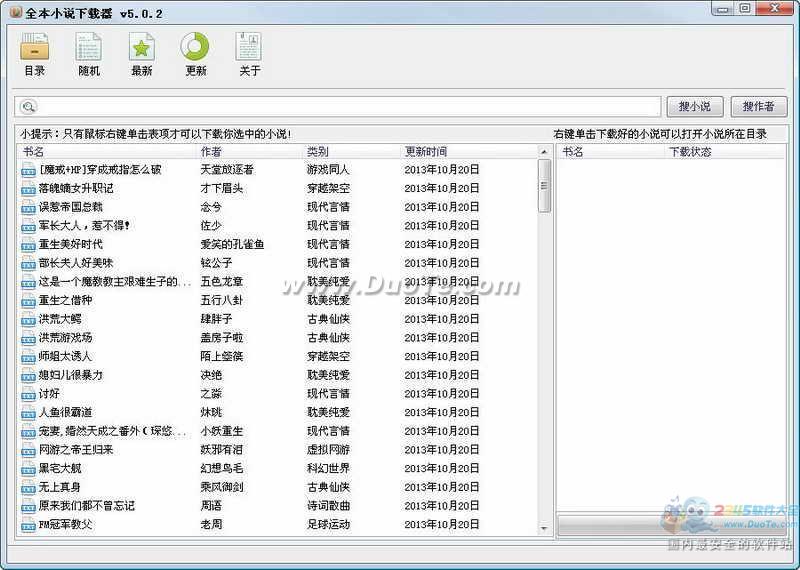Click the list scrollbar down arrow
Viewport: 800px width, 570px height.
click(x=544, y=528)
